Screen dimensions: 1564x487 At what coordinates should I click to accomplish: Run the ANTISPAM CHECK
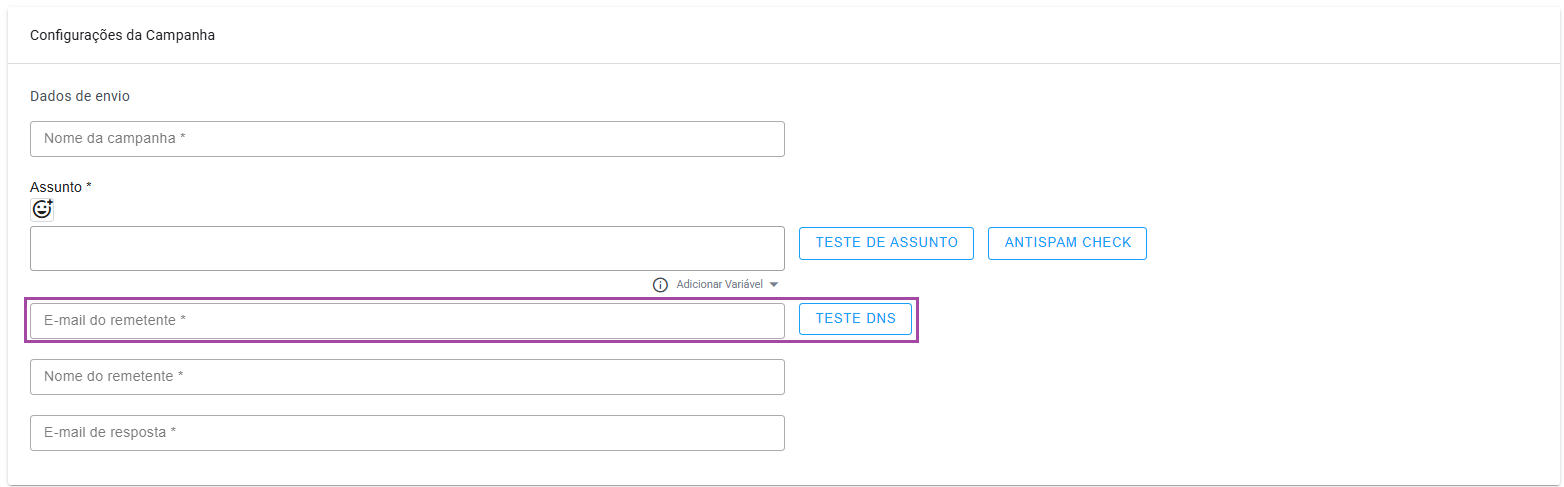coord(1067,243)
